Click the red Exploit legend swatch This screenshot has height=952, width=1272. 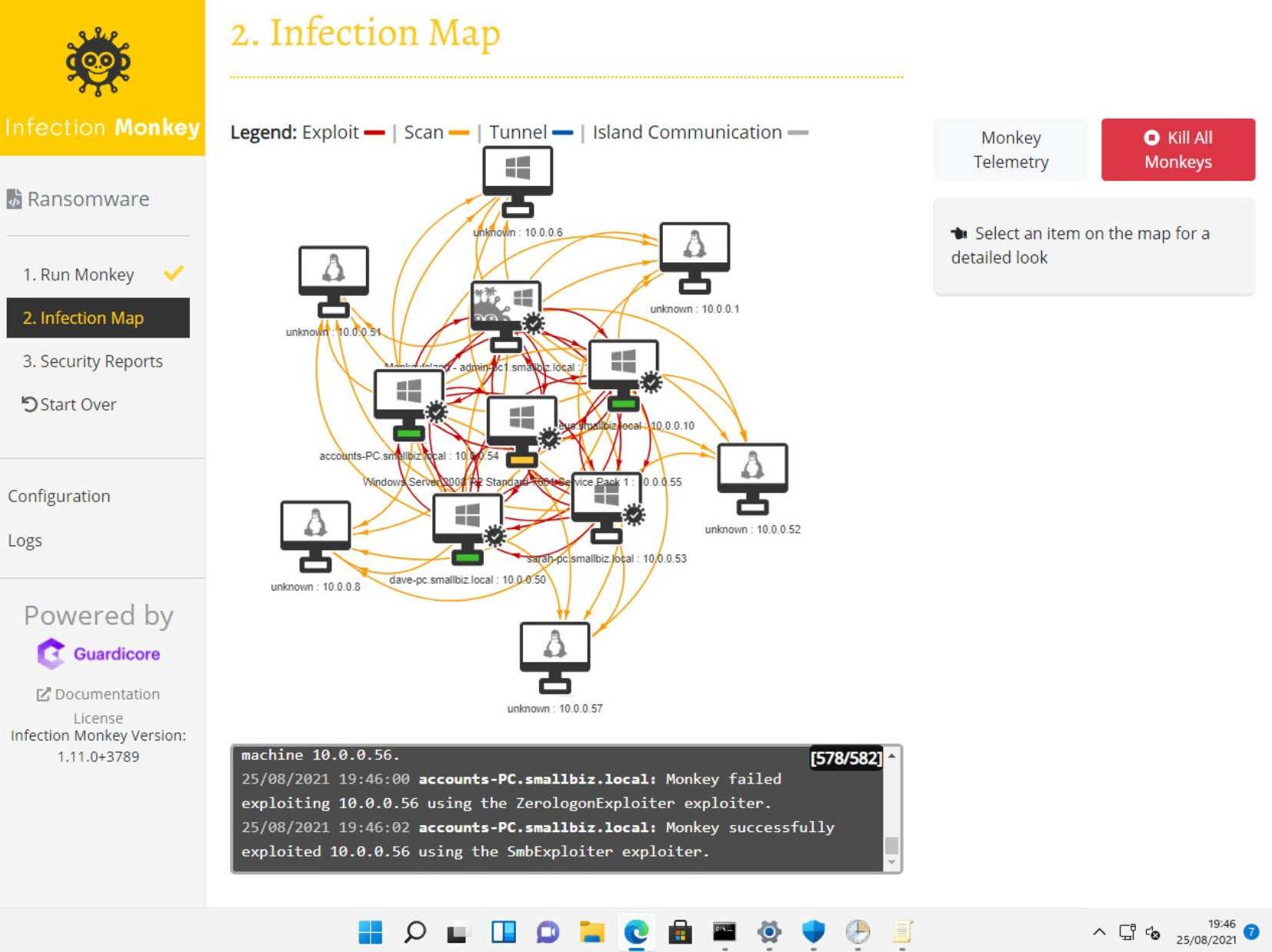[x=375, y=133]
